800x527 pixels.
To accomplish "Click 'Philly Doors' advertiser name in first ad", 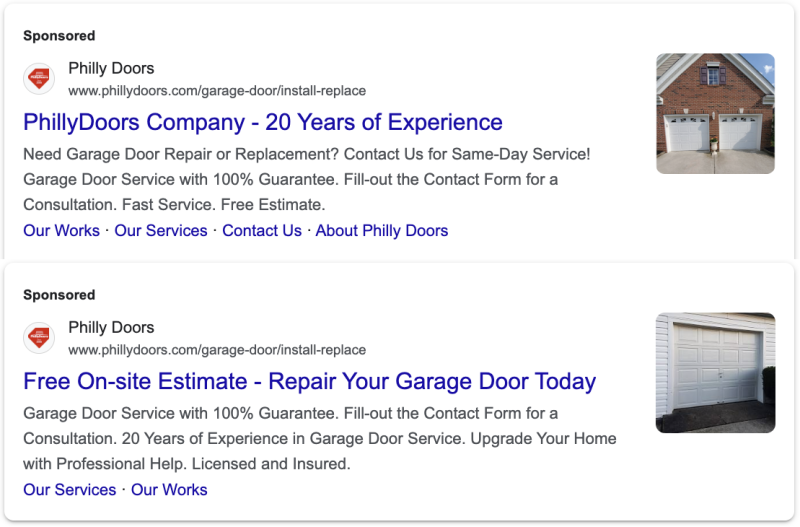I will pos(111,68).
